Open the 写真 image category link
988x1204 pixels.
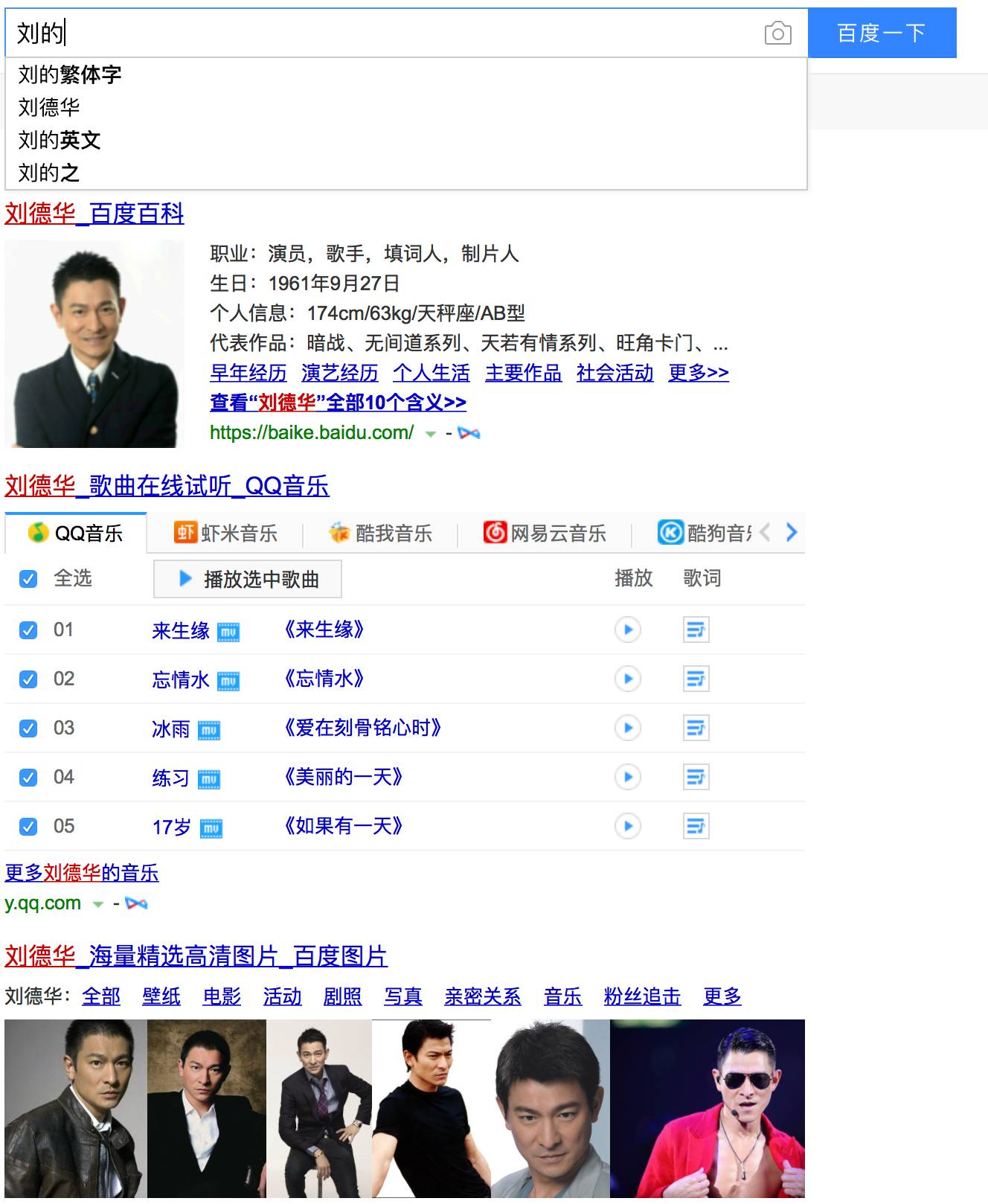403,996
